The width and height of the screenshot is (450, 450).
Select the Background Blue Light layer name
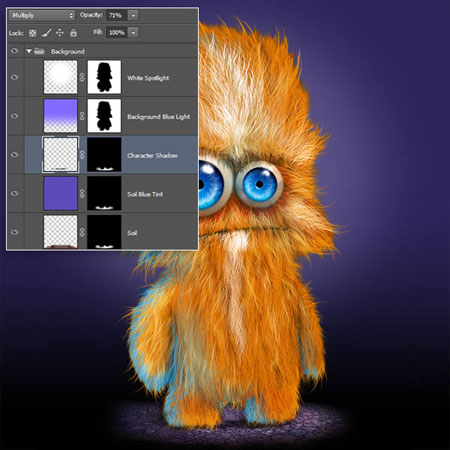click(159, 117)
